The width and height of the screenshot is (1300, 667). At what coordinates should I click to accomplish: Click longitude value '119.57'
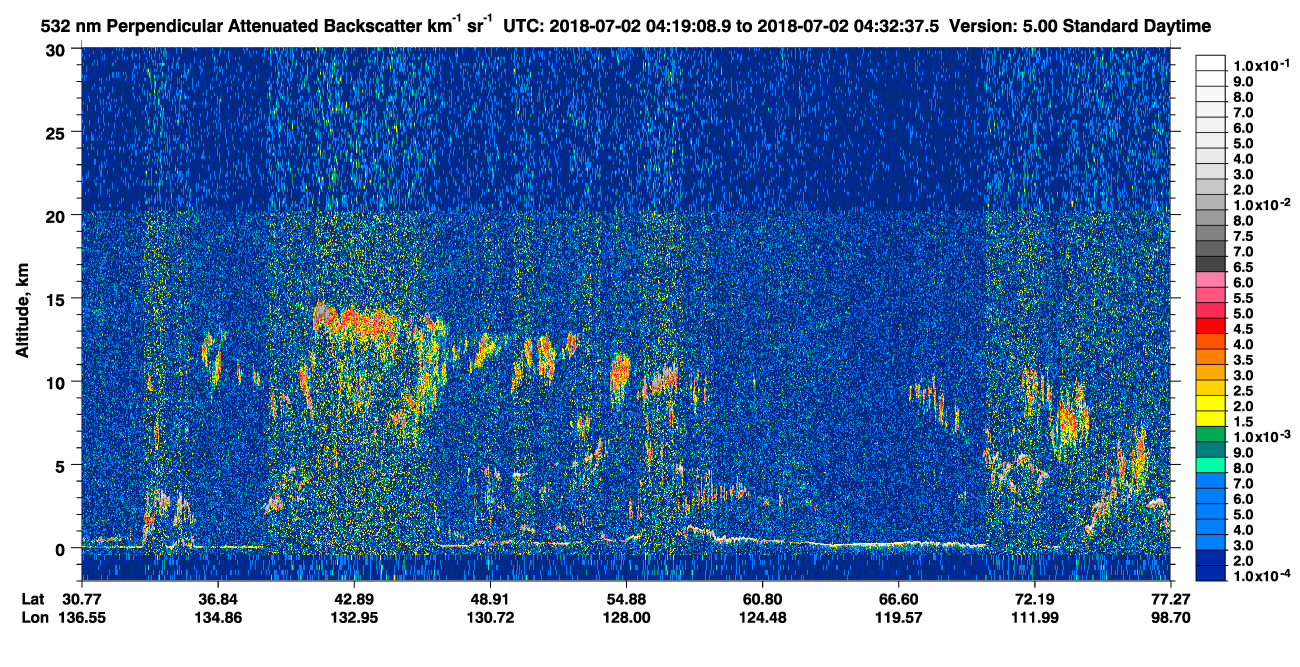(x=898, y=617)
